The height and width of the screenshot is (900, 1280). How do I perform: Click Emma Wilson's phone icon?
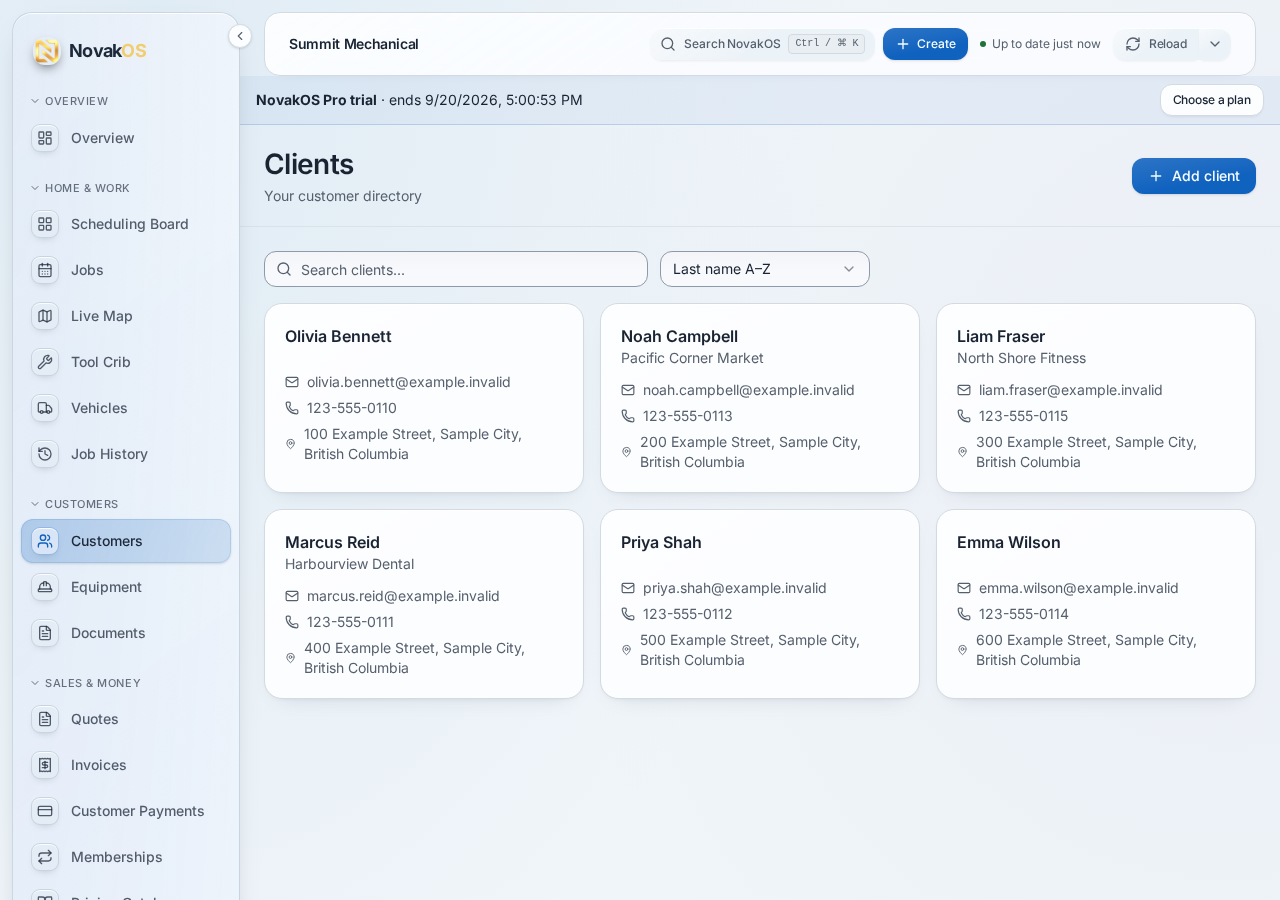click(964, 614)
